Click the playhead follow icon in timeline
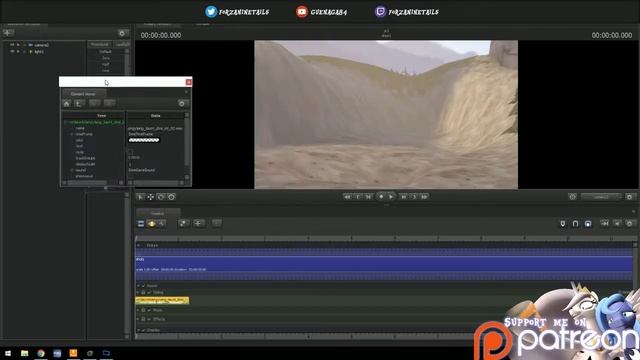The image size is (640, 360). click(x=604, y=223)
